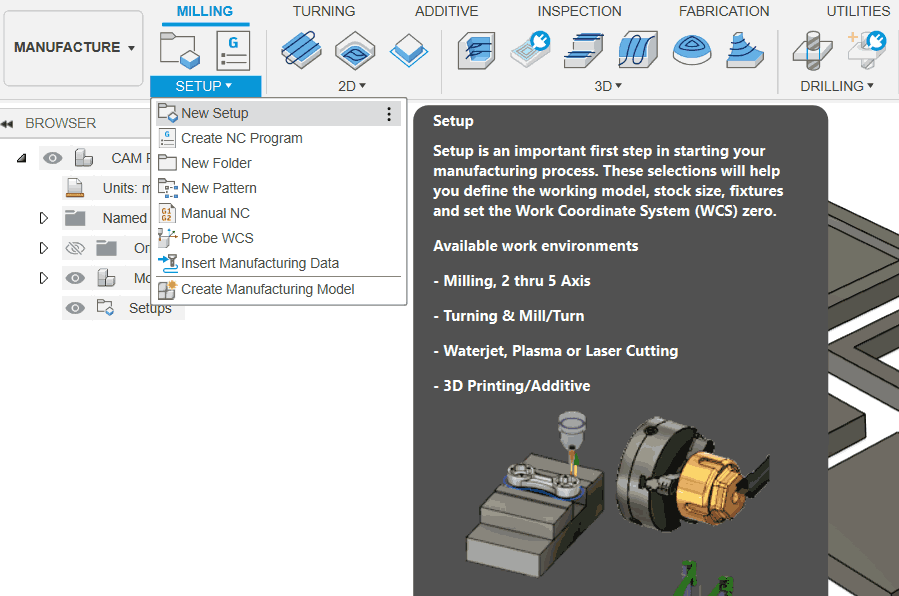Viewport: 899px width, 596px height.
Task: Click the New Setup toolbar icon
Action: click(179, 50)
